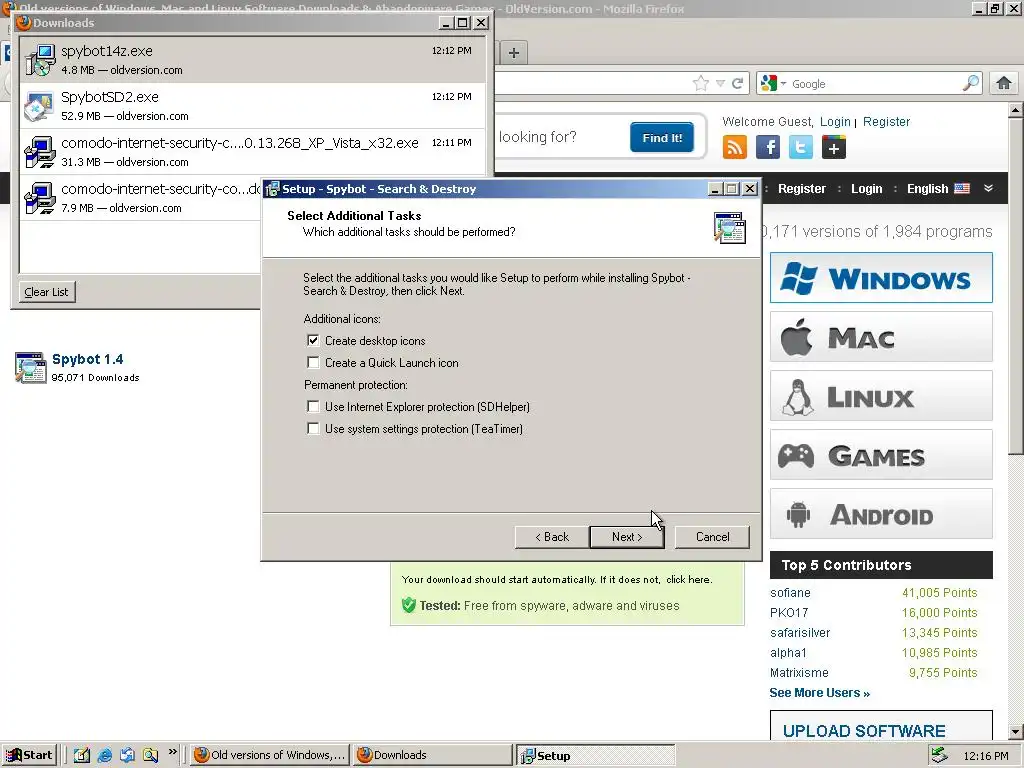Click Spybot 1.4 page icon
Image resolution: width=1024 pixels, height=768 pixels.
[30, 367]
